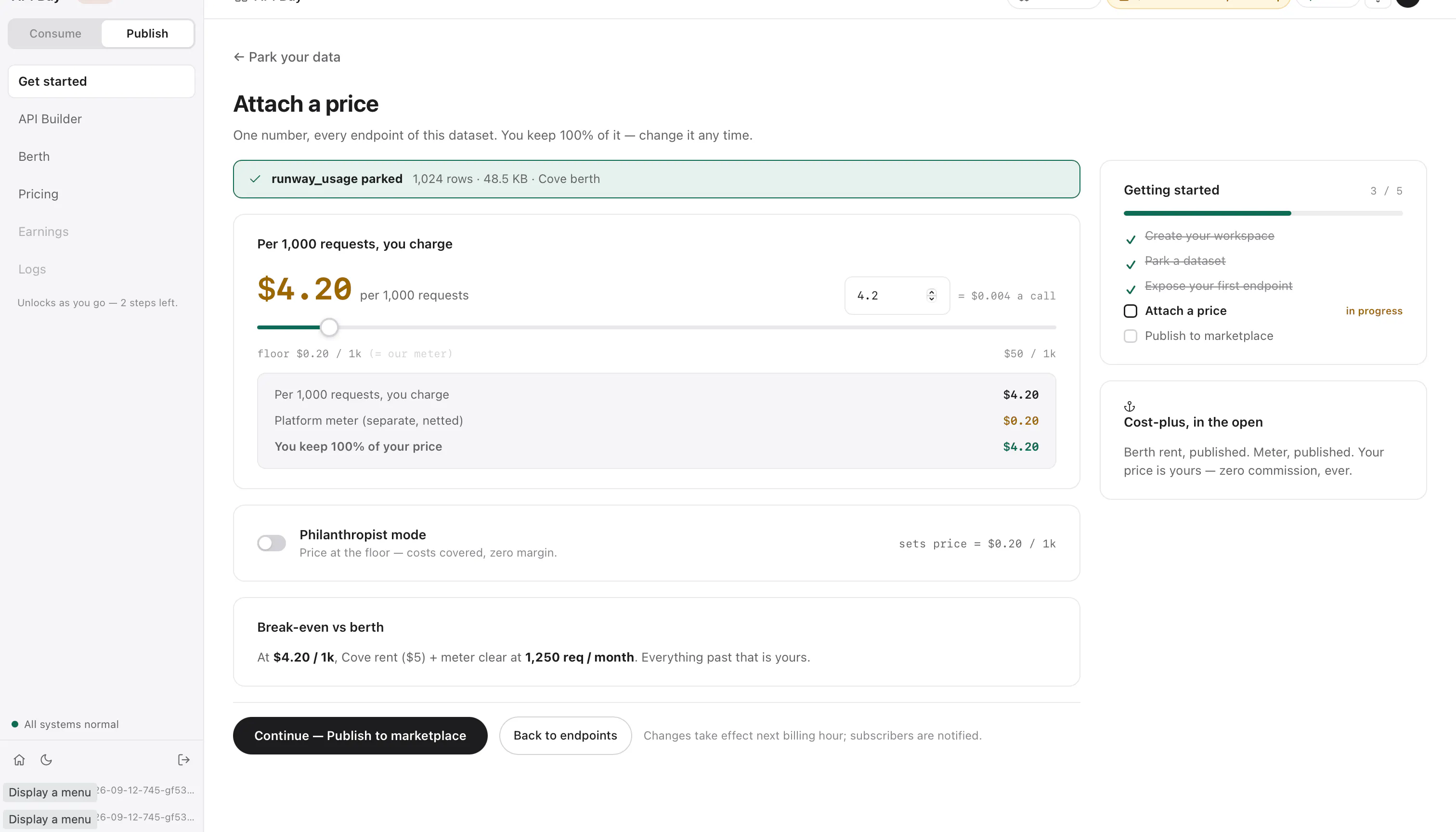
Task: Open the Pricing sidebar item
Action: (102, 195)
